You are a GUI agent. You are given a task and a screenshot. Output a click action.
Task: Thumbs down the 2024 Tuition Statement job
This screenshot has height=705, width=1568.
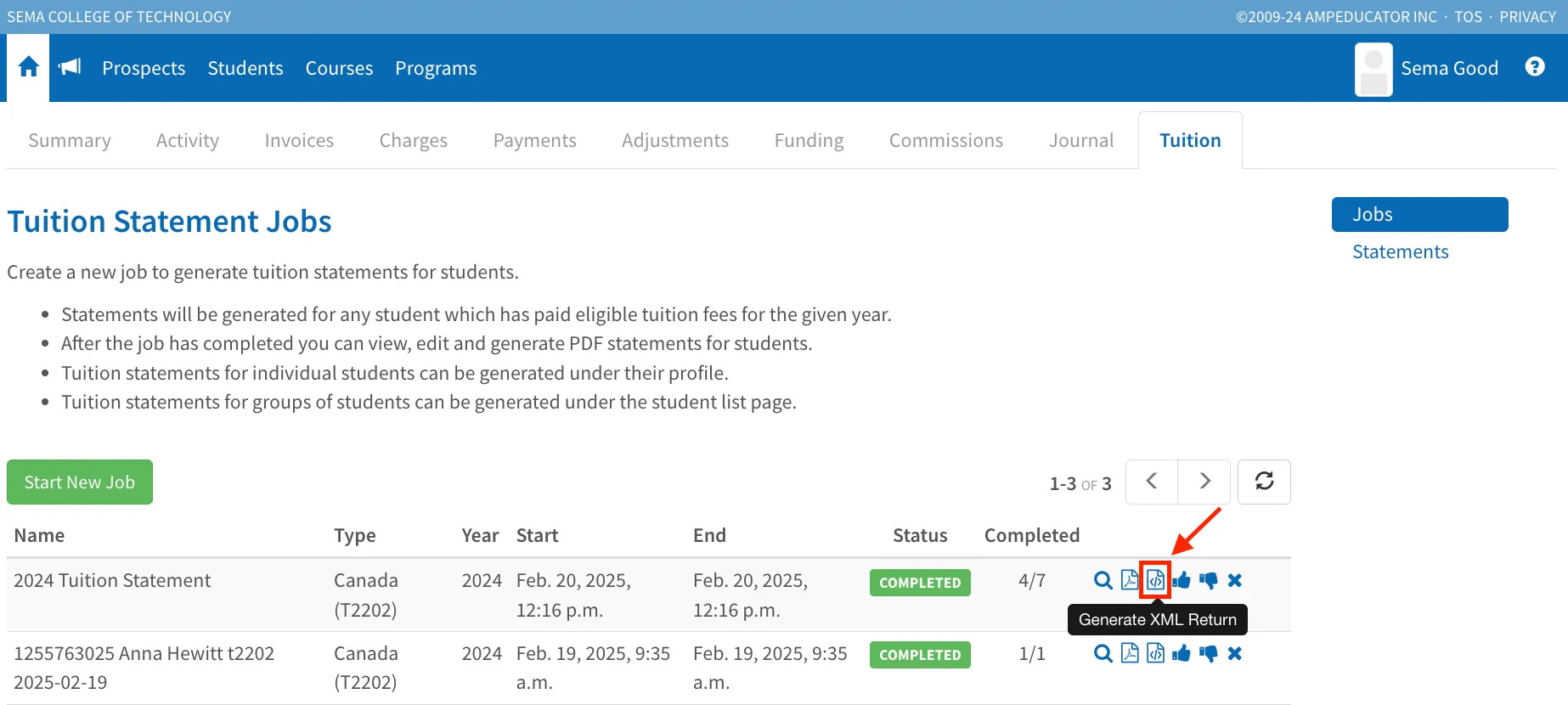coord(1209,580)
